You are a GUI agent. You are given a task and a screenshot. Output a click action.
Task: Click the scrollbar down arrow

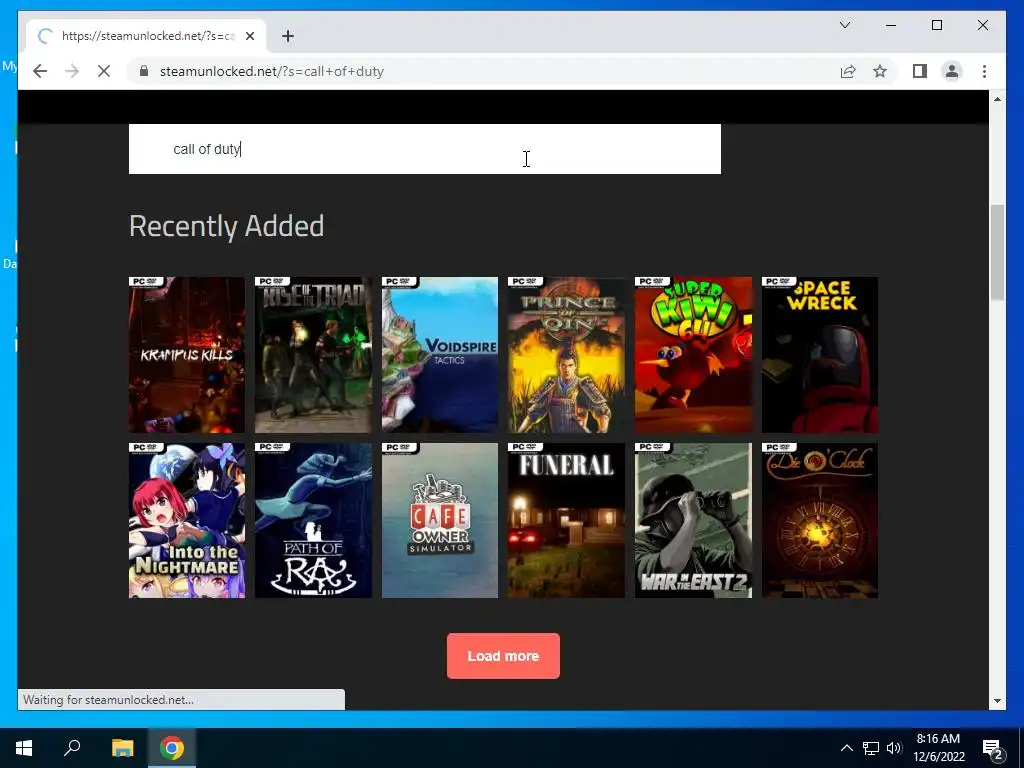click(x=997, y=701)
